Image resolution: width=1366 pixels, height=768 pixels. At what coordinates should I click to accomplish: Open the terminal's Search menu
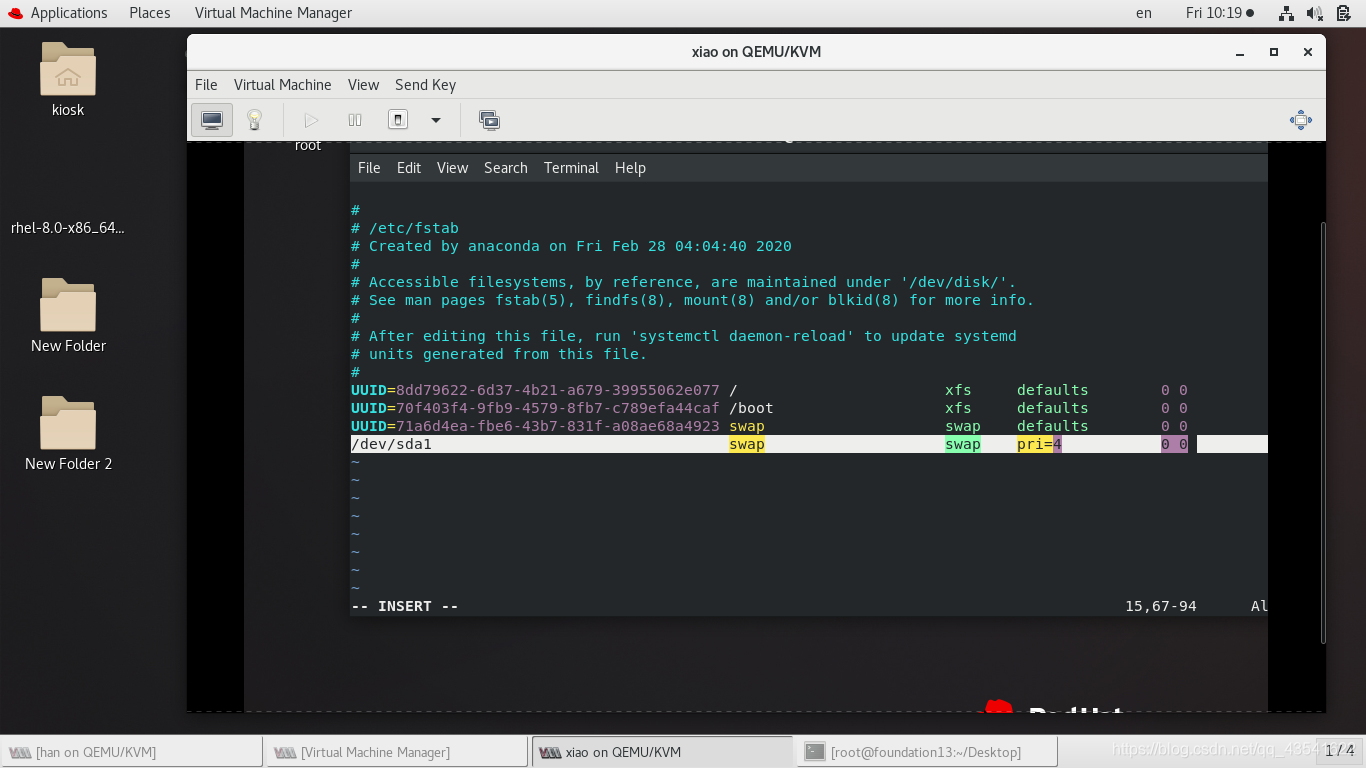[x=506, y=168]
